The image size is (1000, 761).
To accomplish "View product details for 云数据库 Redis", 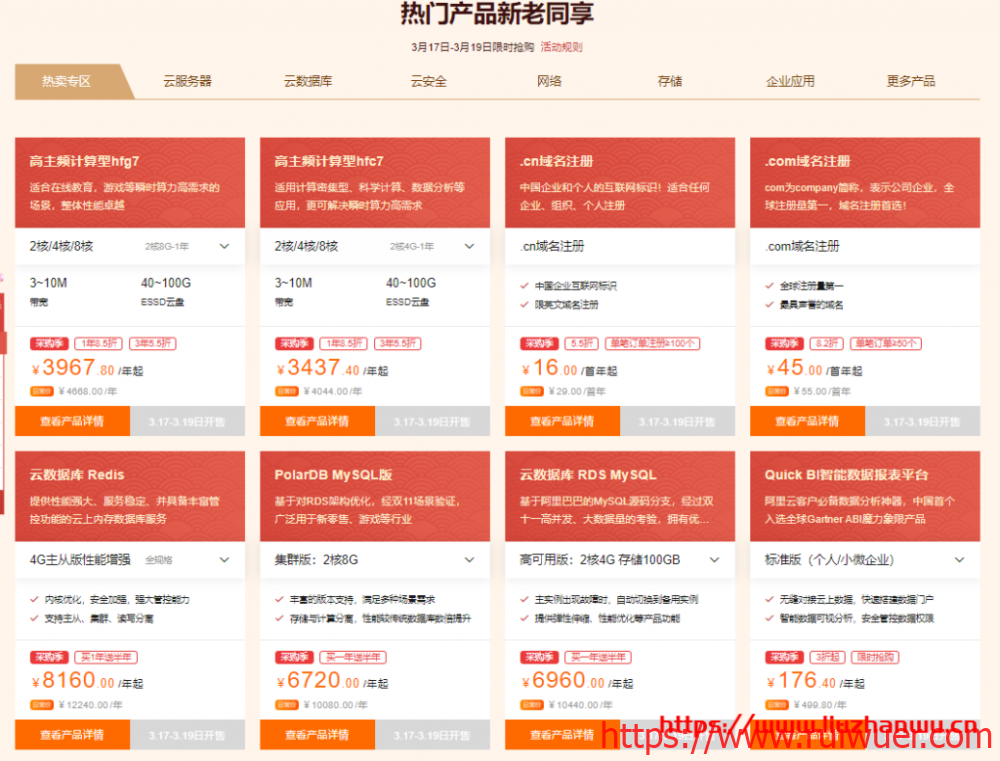I will 72,735.
